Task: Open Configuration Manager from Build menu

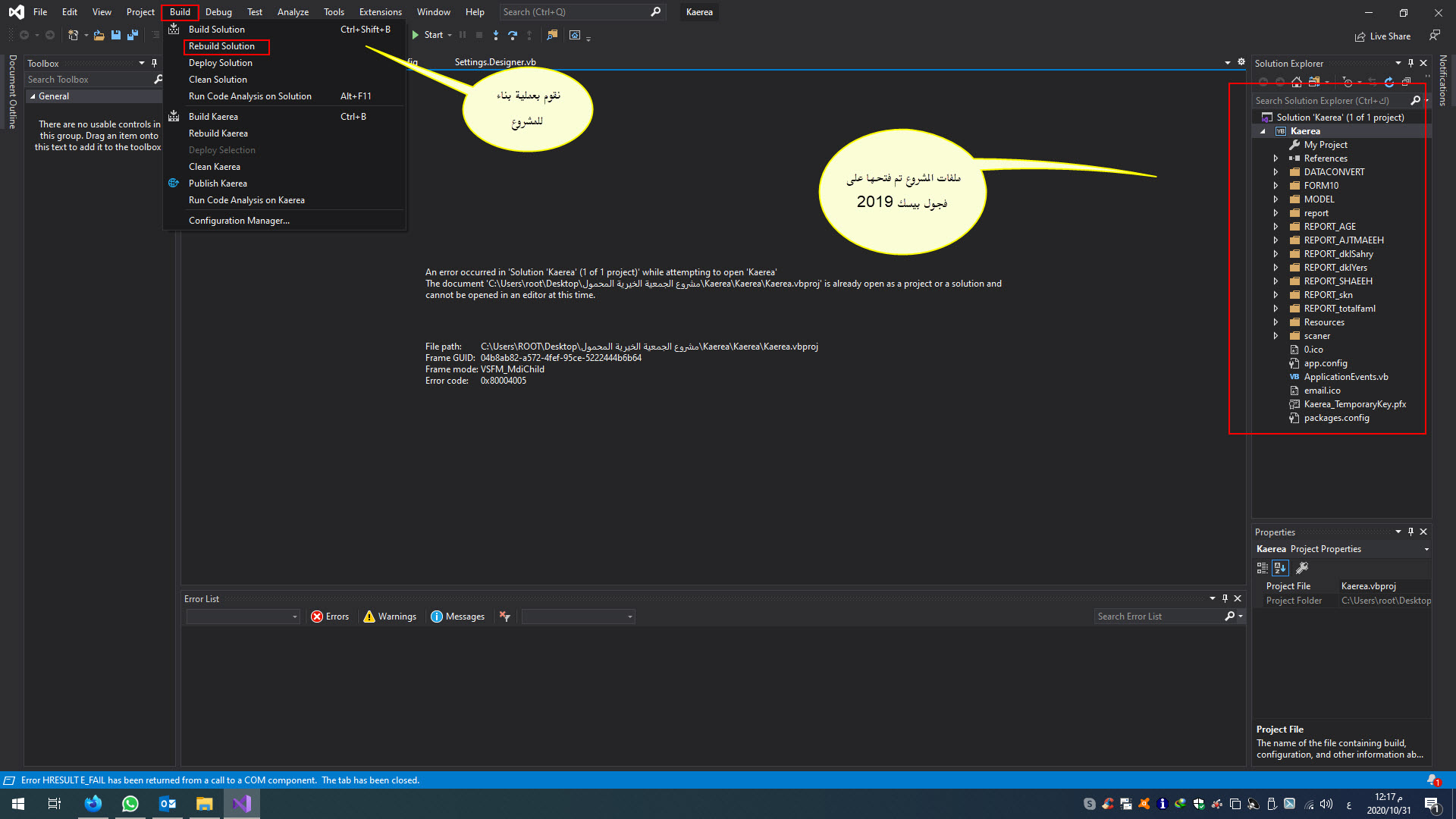Action: [239, 221]
